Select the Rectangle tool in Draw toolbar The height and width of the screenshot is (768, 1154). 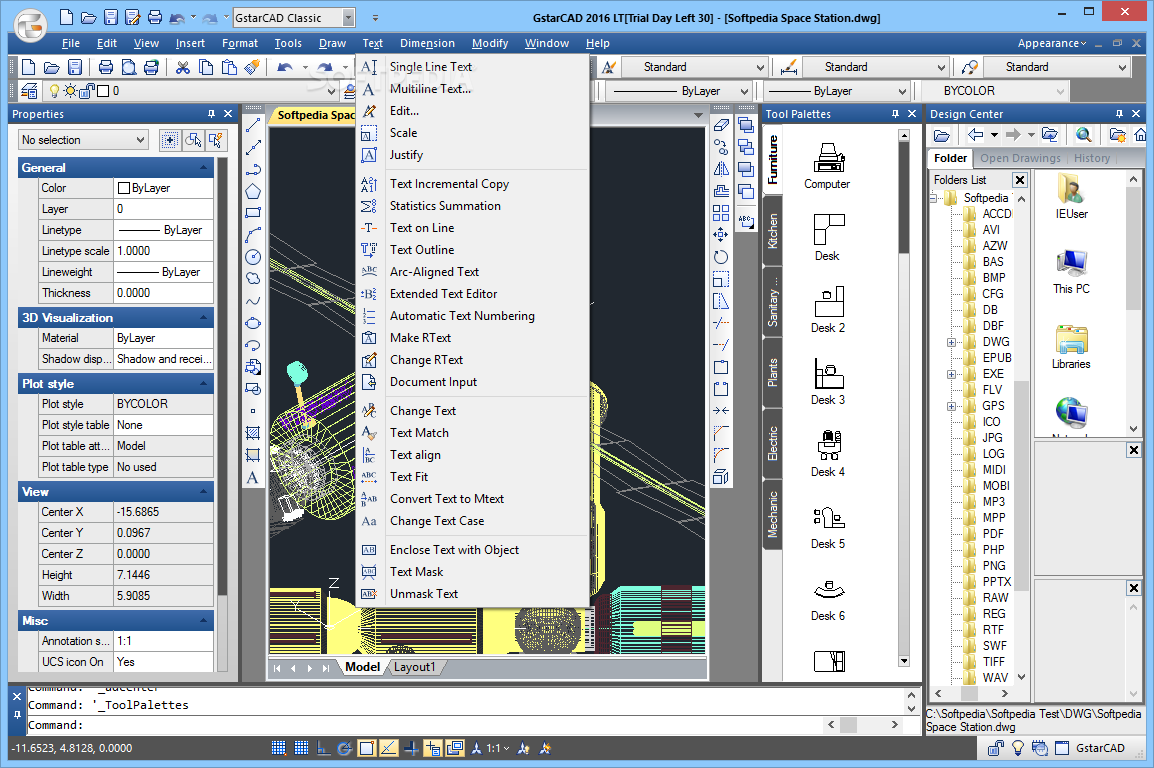tap(252, 213)
